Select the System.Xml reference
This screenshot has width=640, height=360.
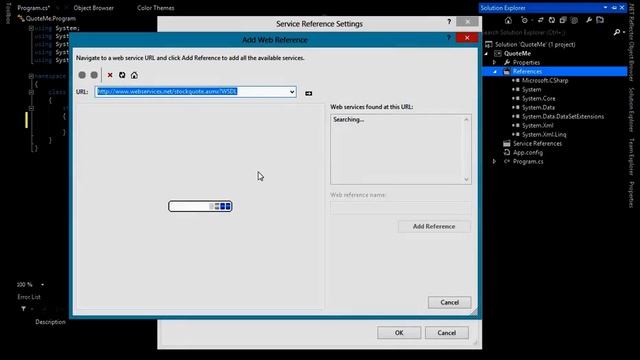pyautogui.click(x=538, y=125)
